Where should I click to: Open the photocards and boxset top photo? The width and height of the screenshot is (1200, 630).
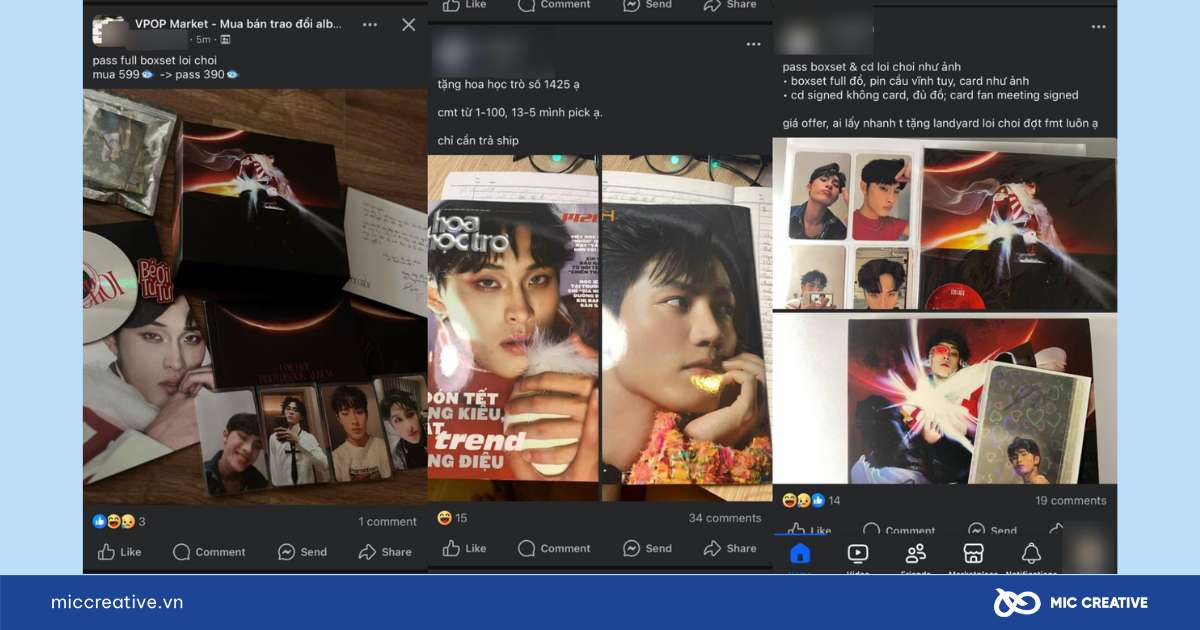pyautogui.click(x=944, y=224)
